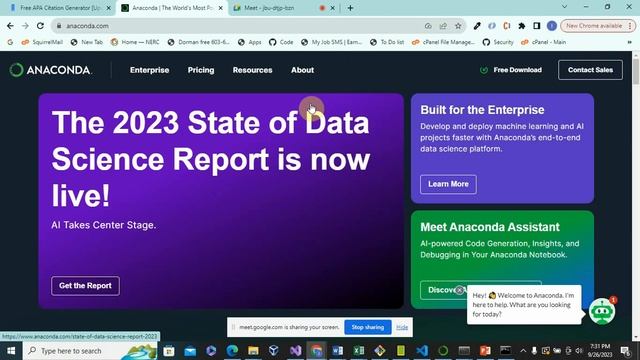Open the Code GitHub bookmark

pos(281,42)
